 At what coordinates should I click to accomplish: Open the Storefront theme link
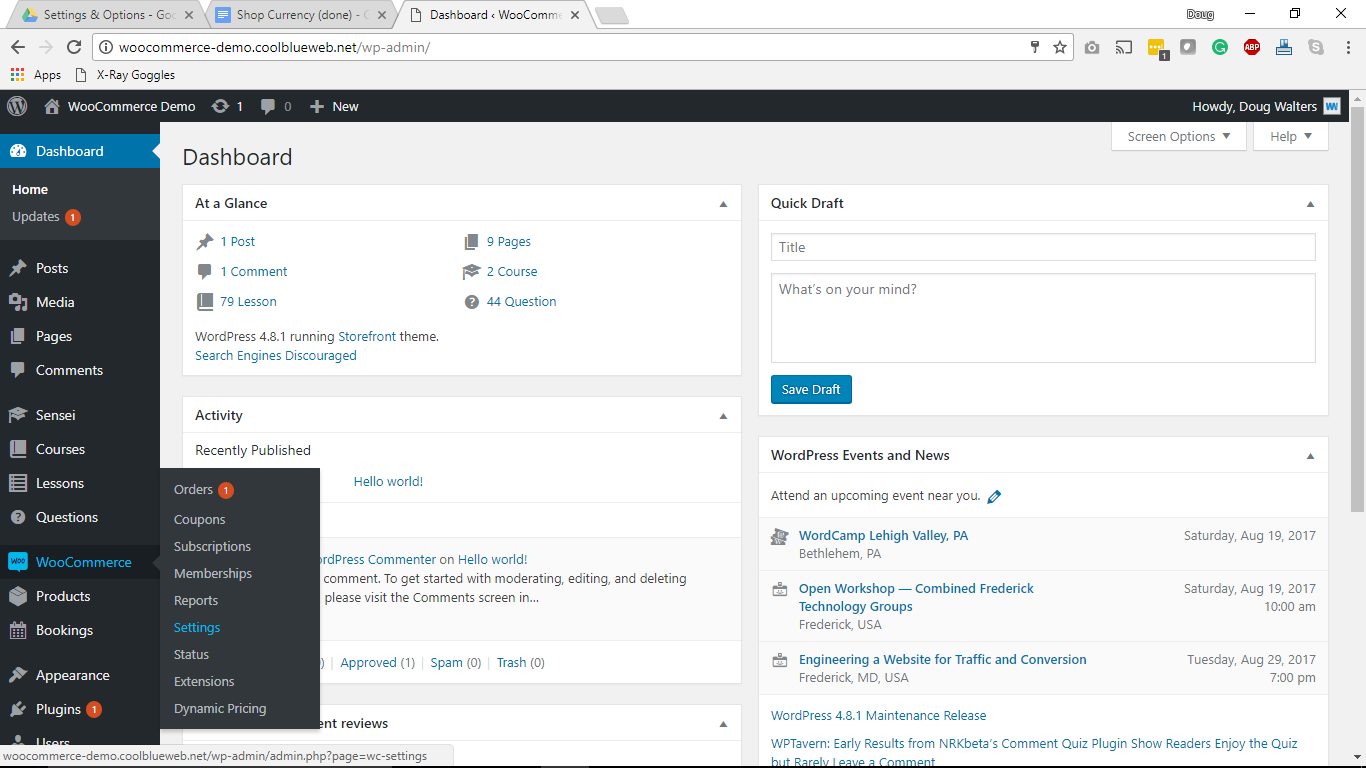pos(367,336)
